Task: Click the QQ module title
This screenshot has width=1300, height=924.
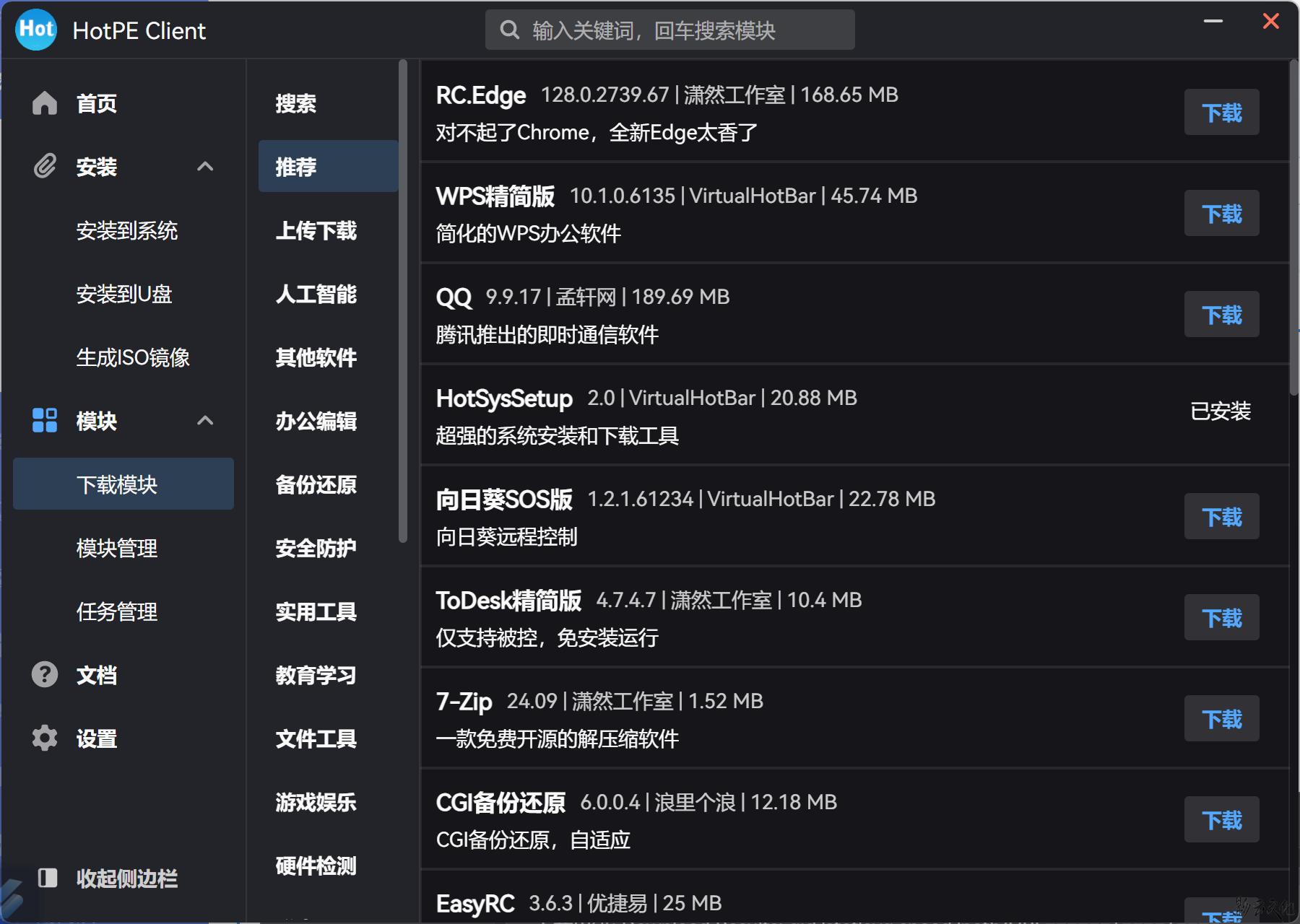Action: tap(454, 297)
